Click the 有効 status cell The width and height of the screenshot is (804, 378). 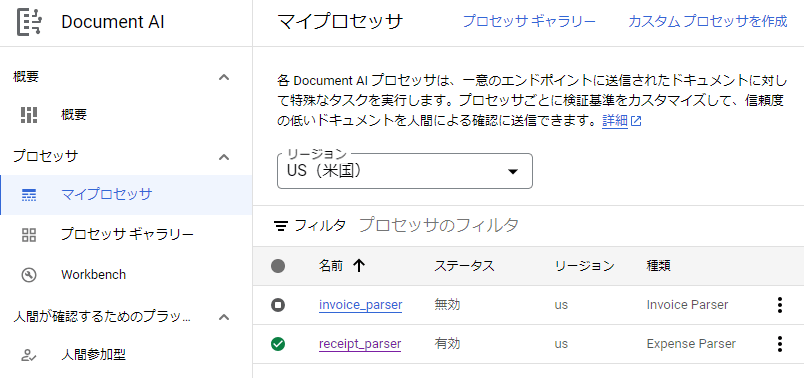pyautogui.click(x=447, y=344)
